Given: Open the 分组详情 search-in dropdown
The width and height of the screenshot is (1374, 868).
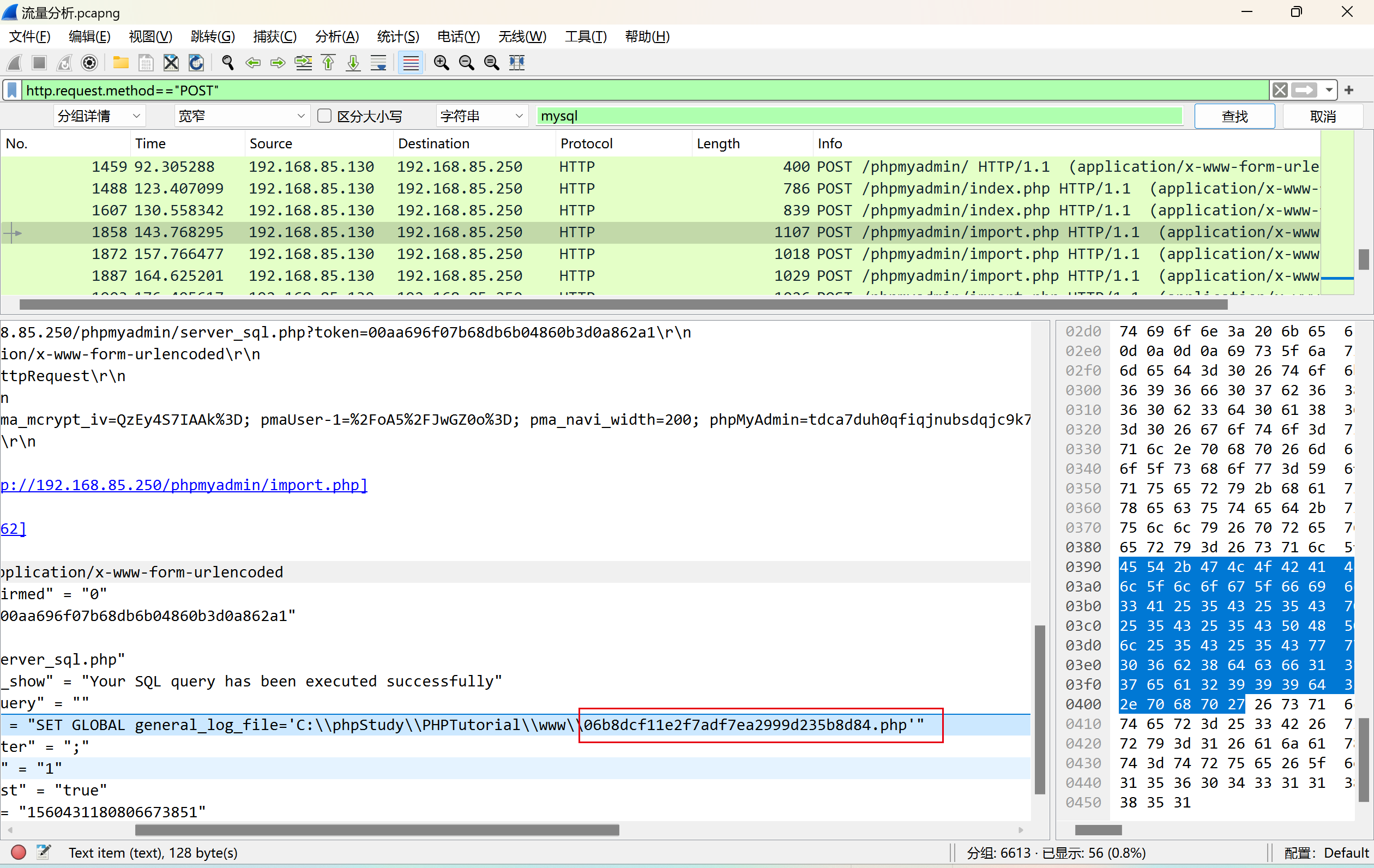Looking at the screenshot, I should click(x=99, y=116).
